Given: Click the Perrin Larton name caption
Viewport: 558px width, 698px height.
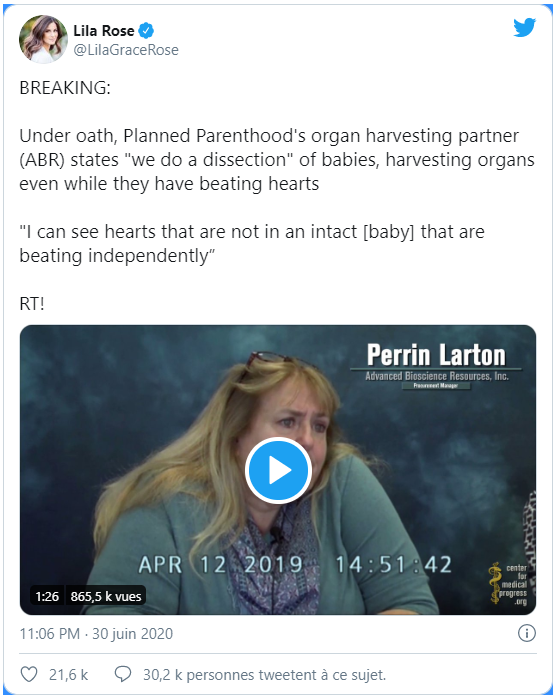Looking at the screenshot, I should [436, 355].
